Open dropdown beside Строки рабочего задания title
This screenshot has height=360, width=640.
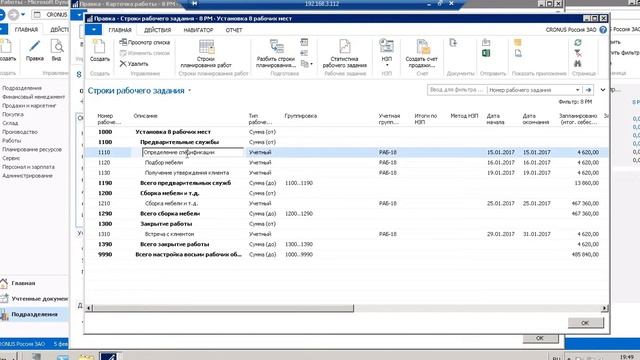click(x=189, y=91)
